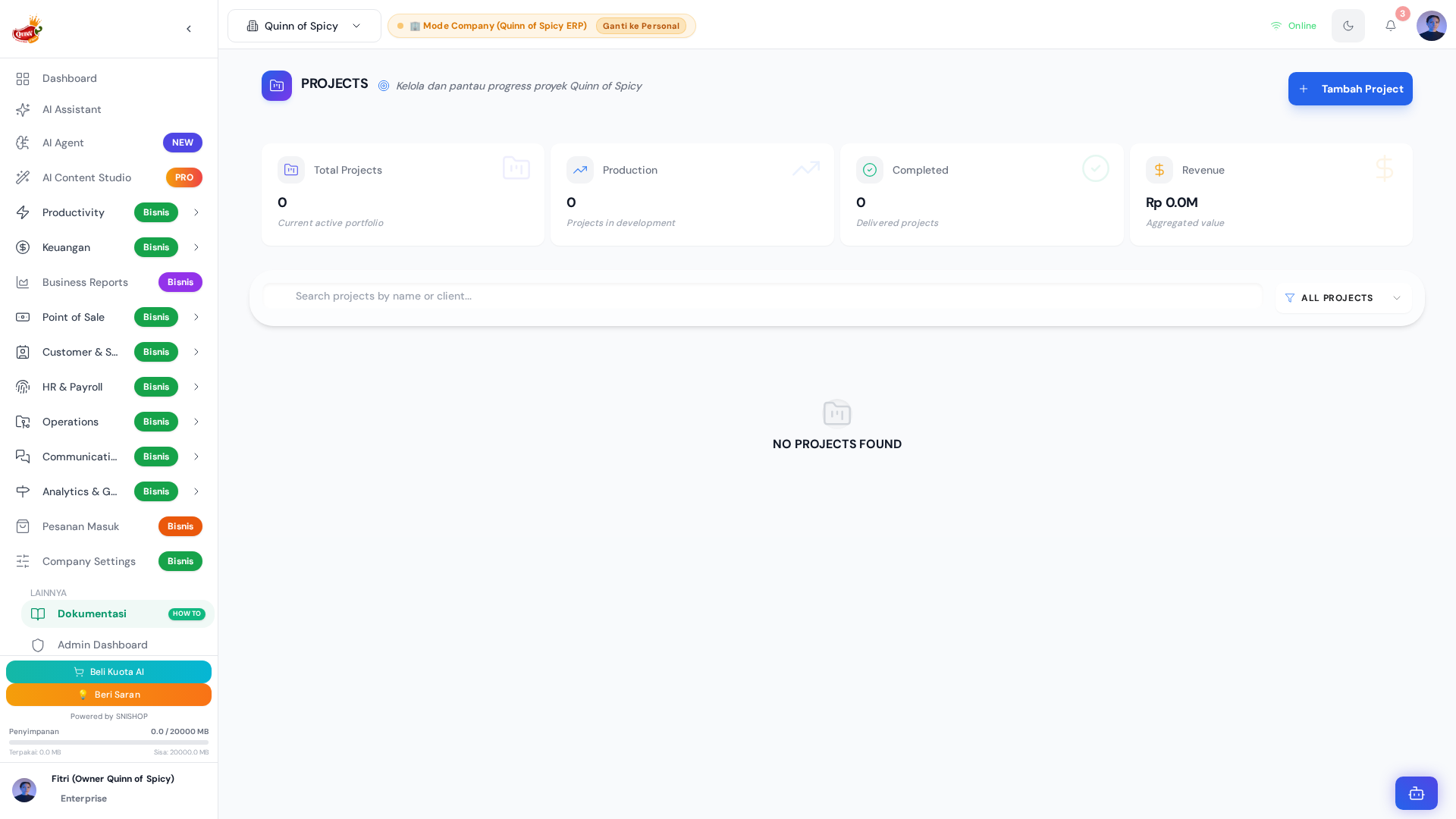Click the Pesanan Masuk shopping bag icon
The height and width of the screenshot is (819, 1456).
tap(23, 526)
